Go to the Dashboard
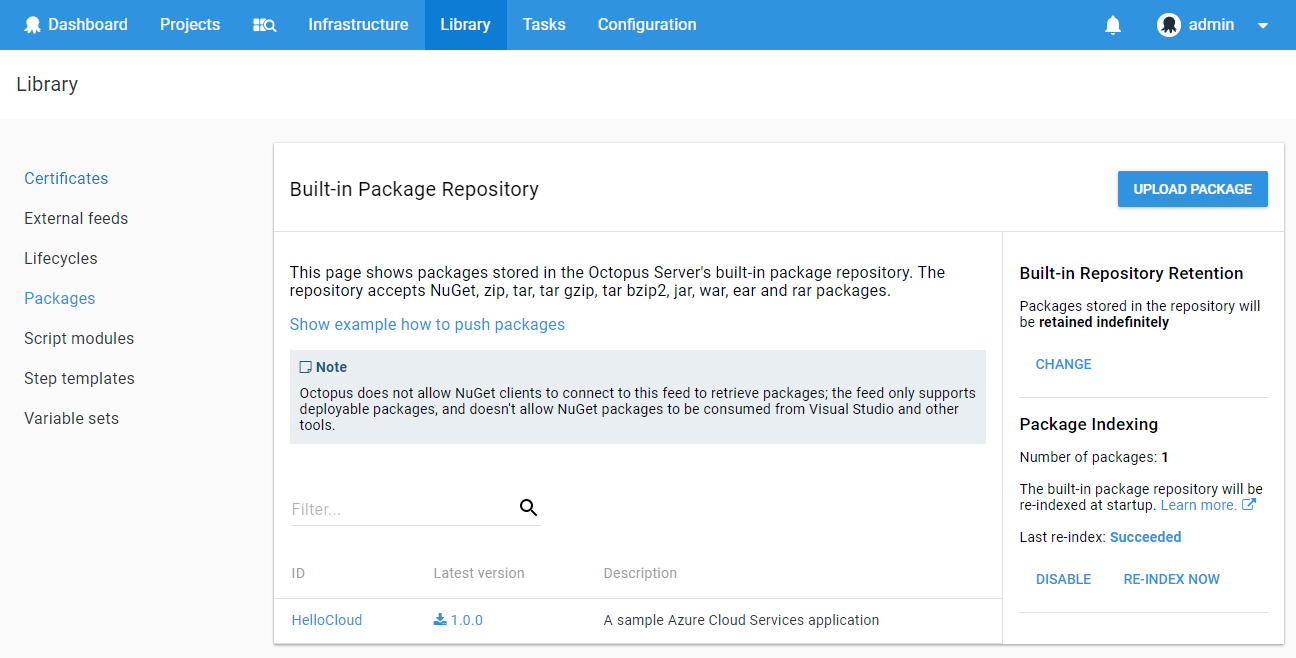The width and height of the screenshot is (1296, 658). pyautogui.click(x=85, y=24)
